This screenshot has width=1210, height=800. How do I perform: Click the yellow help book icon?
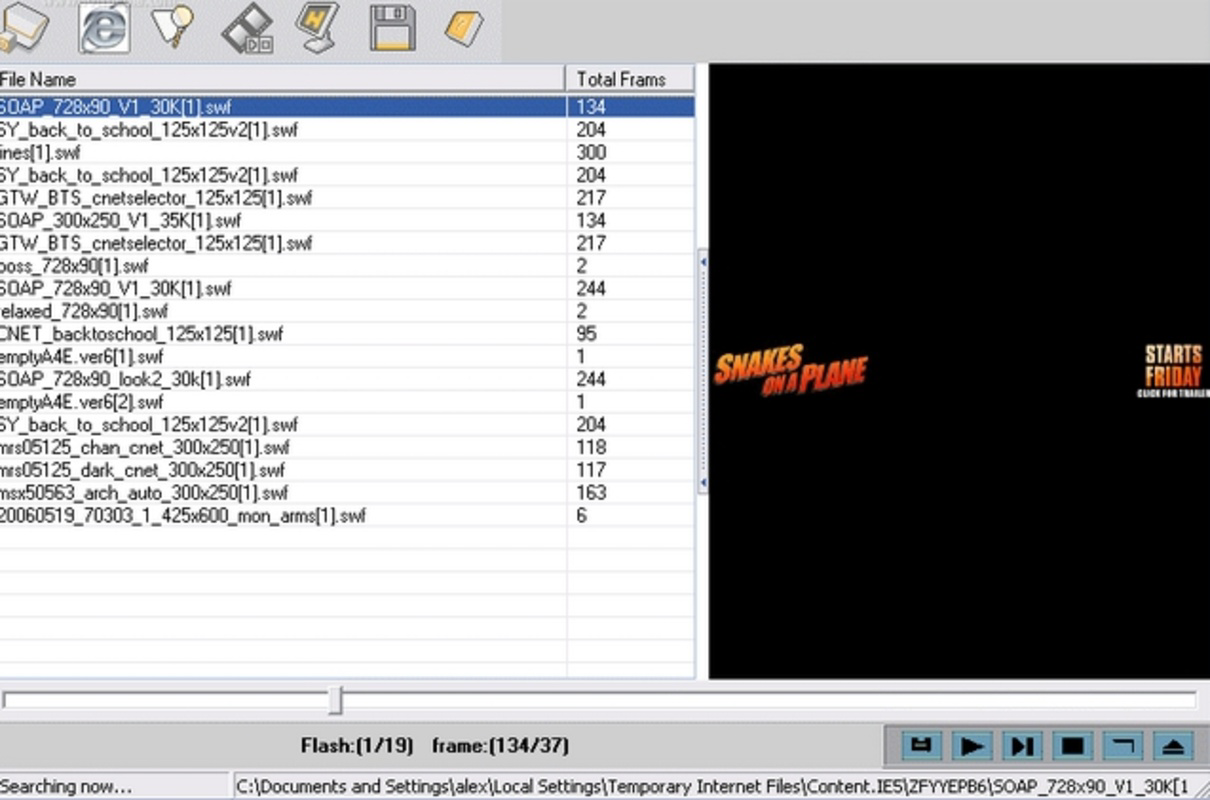tap(464, 27)
